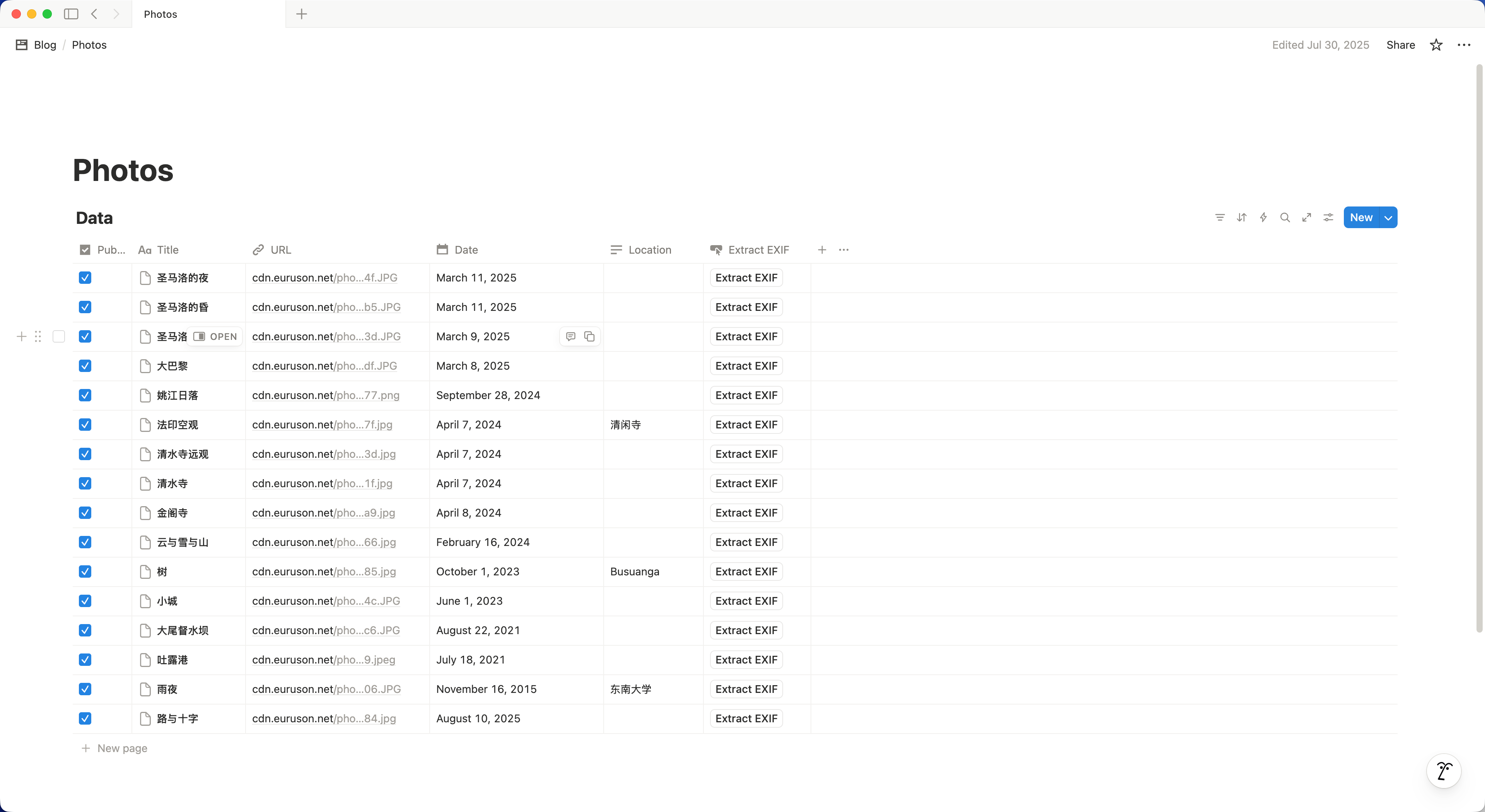
Task: Open automations lightning bolt icon
Action: click(x=1263, y=217)
